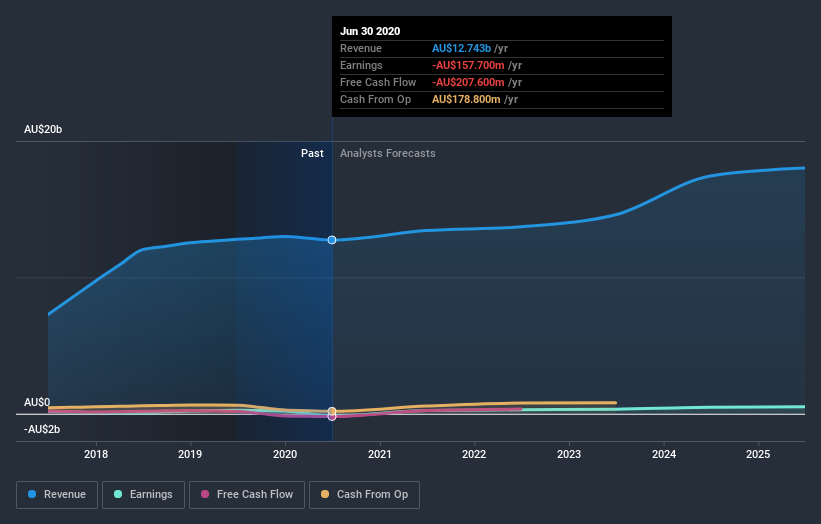Select the pink Free Cash Flow data point
Image resolution: width=821 pixels, height=524 pixels.
332,417
